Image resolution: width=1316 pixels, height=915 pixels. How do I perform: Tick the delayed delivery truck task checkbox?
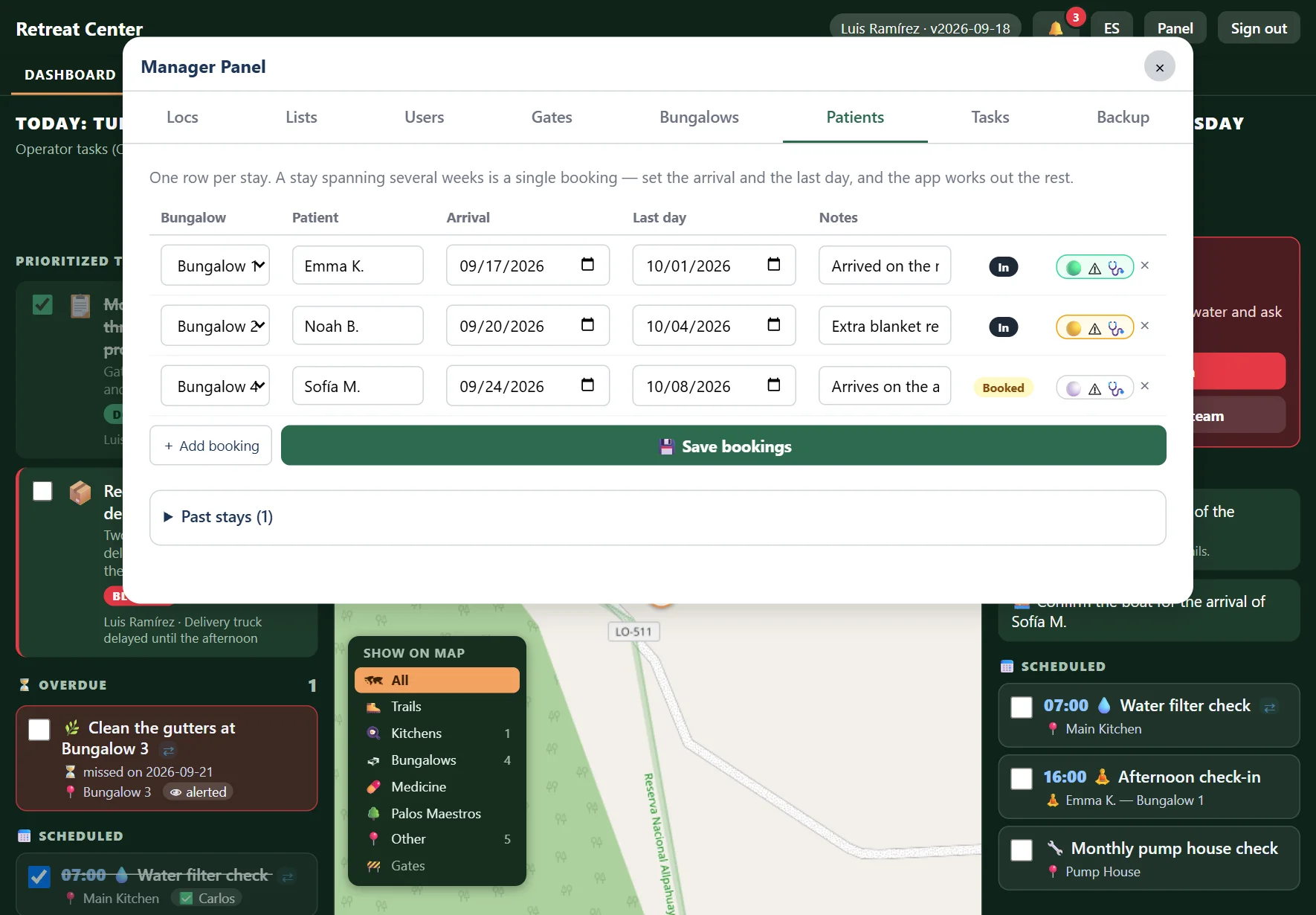click(42, 491)
